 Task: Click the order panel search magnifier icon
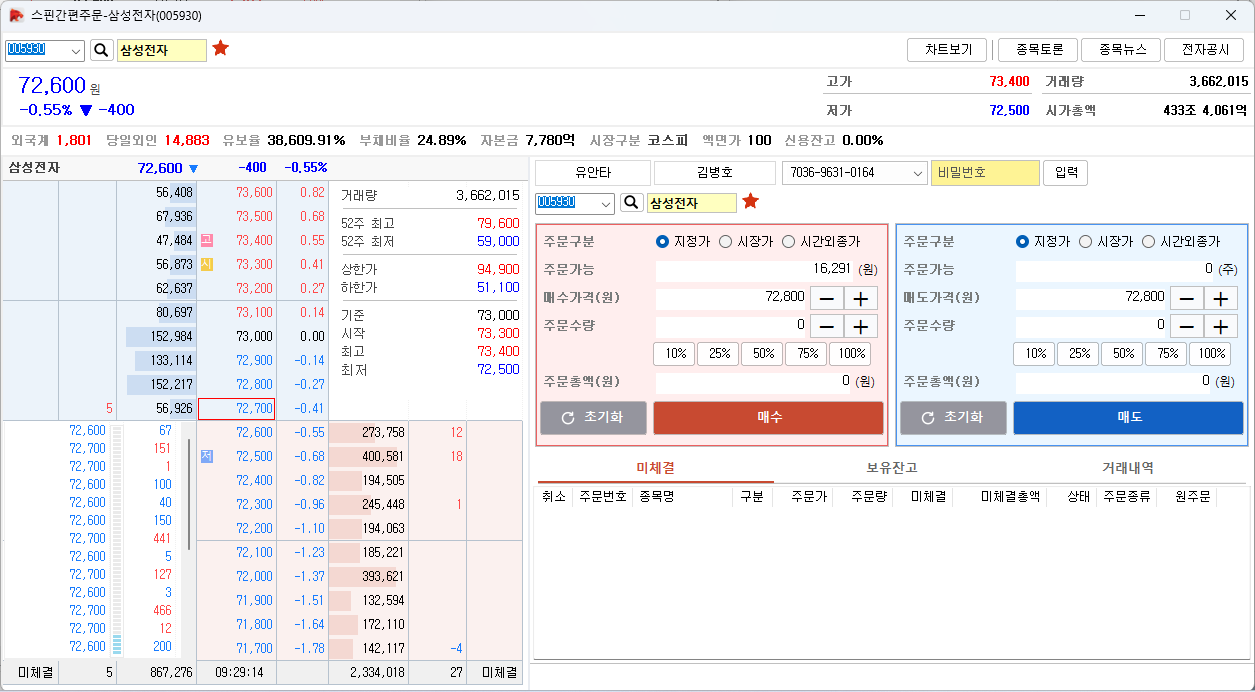click(632, 202)
